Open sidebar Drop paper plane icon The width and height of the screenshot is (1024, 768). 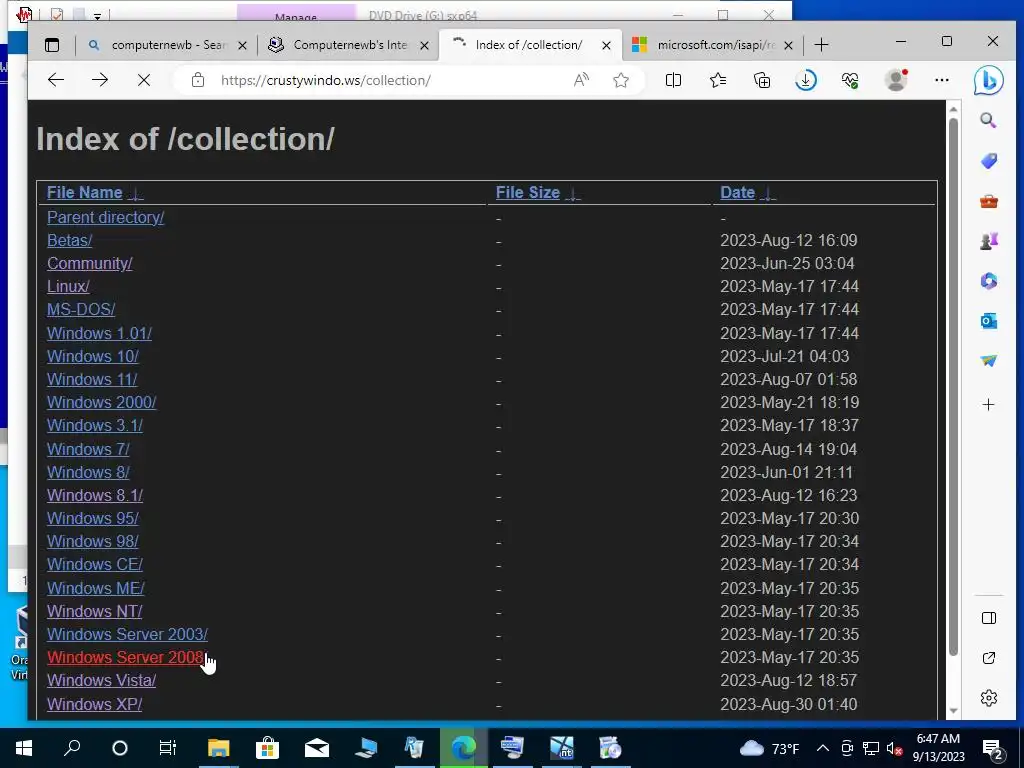(x=989, y=360)
